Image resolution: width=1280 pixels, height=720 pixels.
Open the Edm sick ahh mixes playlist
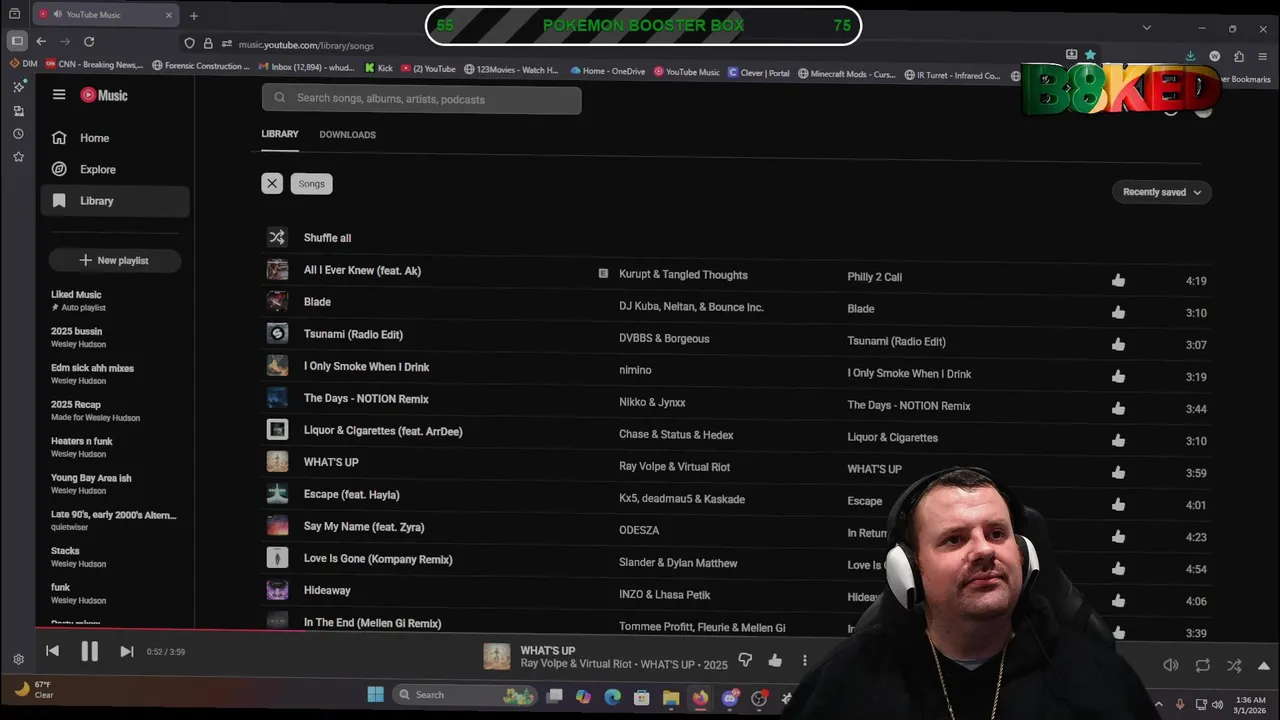point(92,368)
